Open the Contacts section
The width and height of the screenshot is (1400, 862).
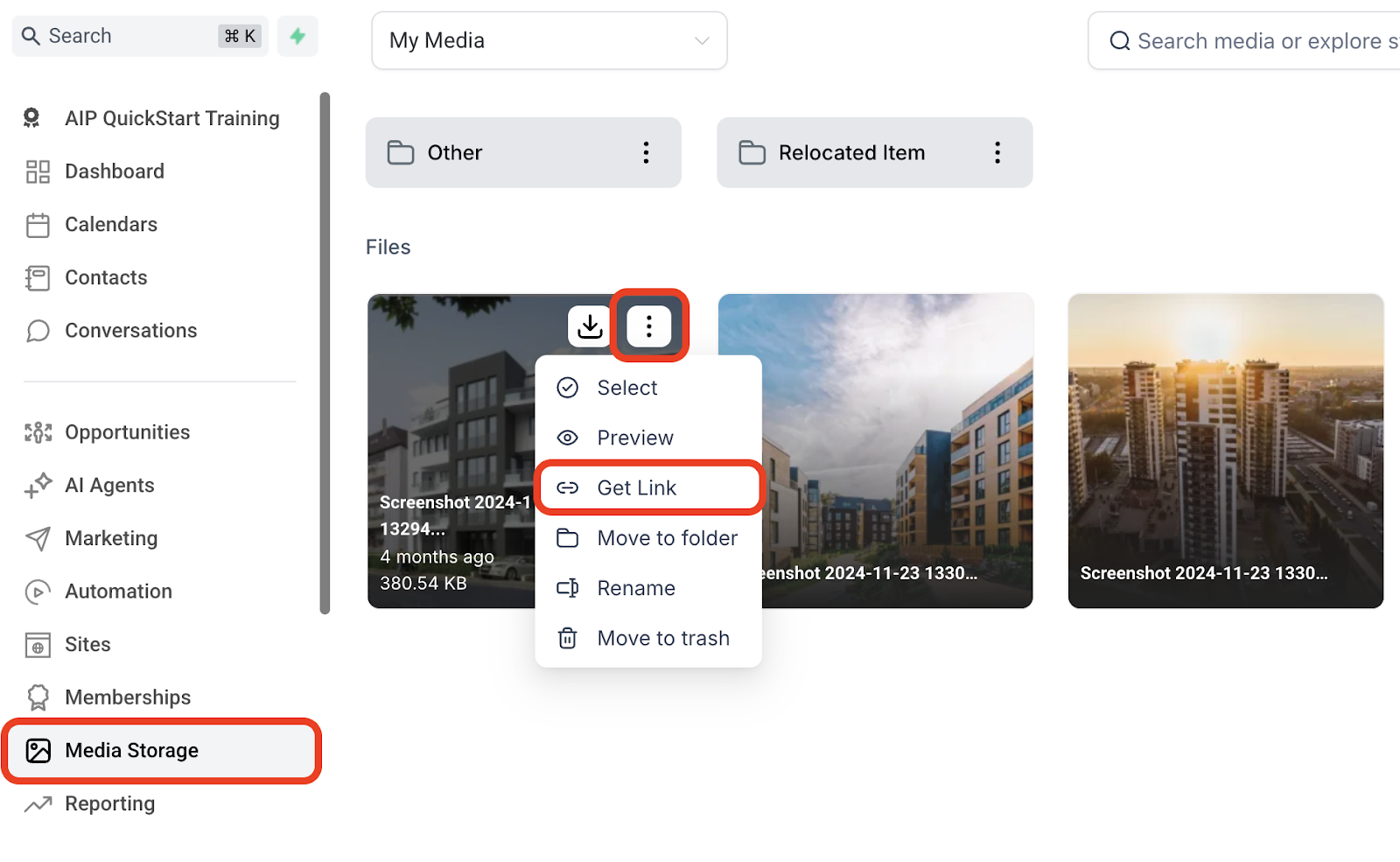tap(106, 278)
